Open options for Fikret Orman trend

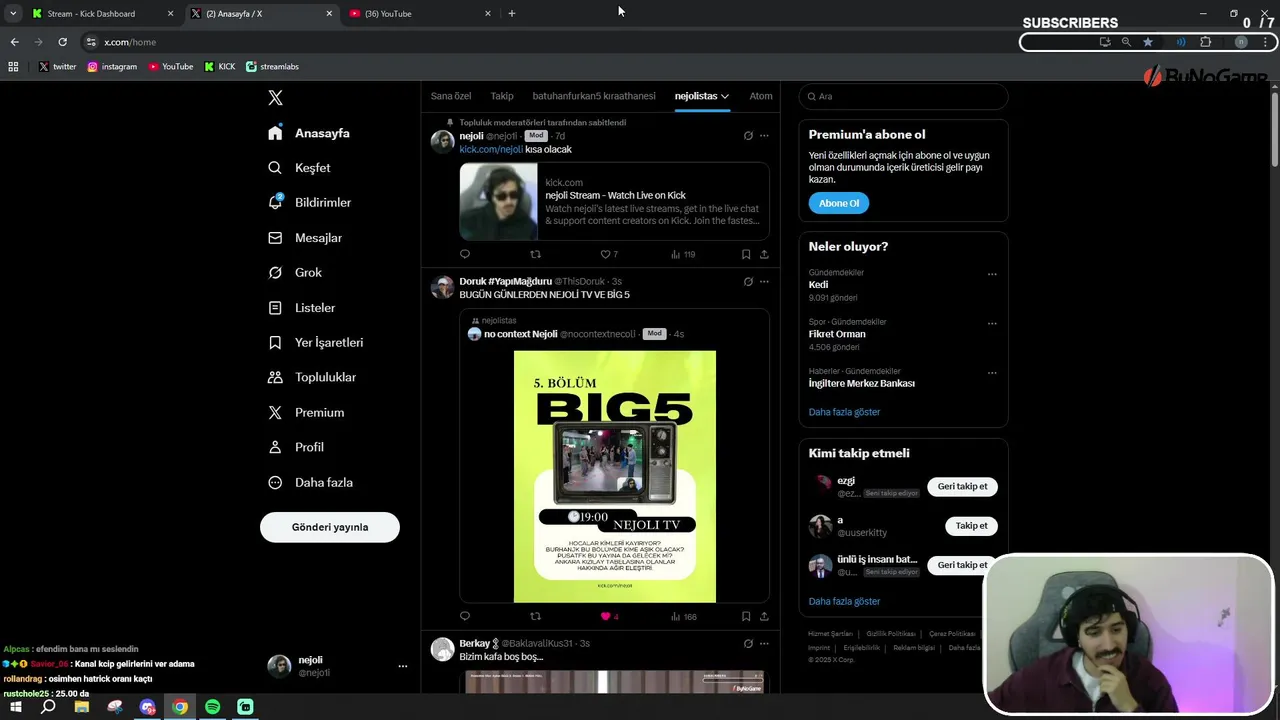992,323
